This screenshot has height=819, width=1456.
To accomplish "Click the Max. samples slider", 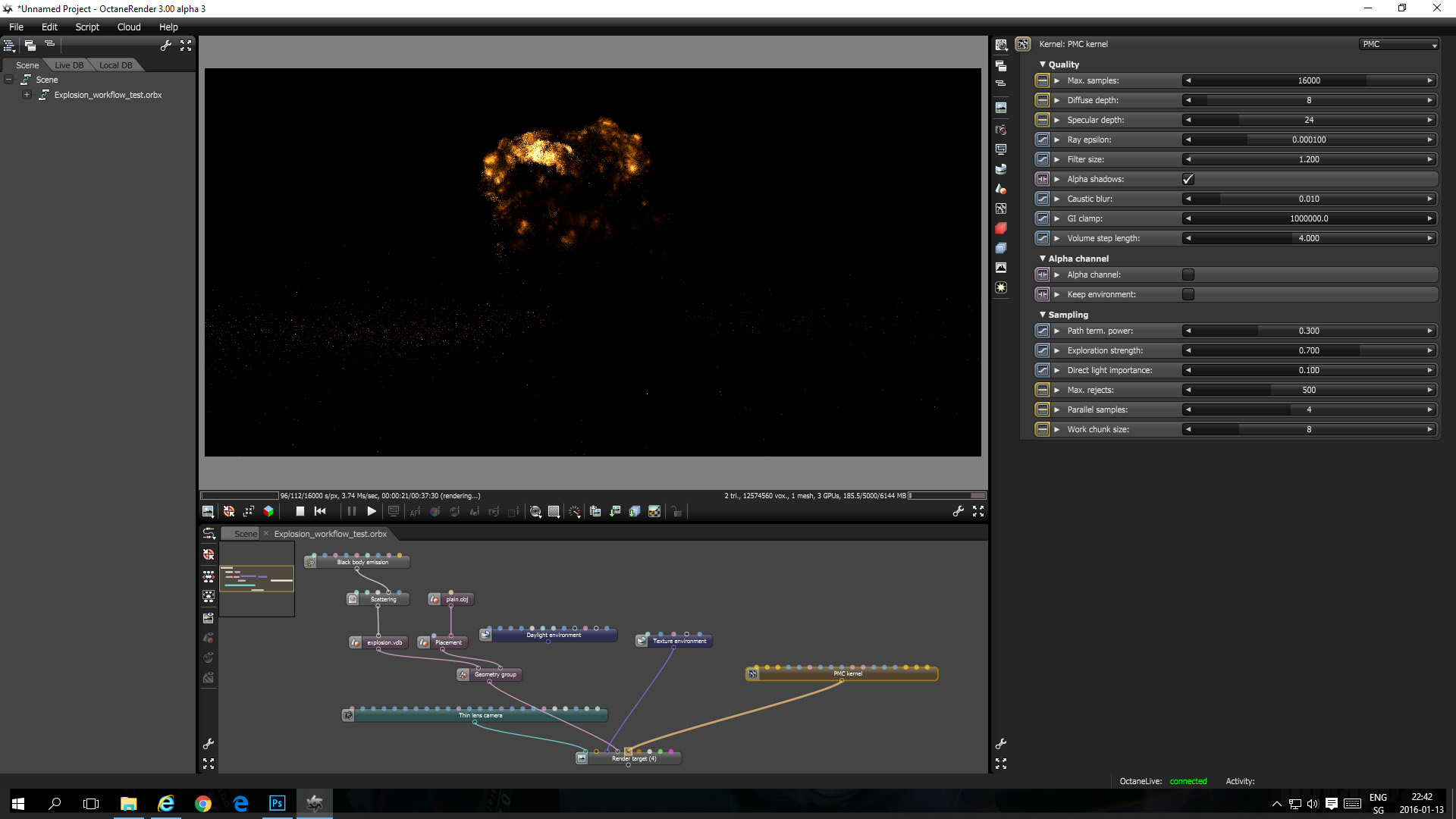I will [x=1308, y=80].
